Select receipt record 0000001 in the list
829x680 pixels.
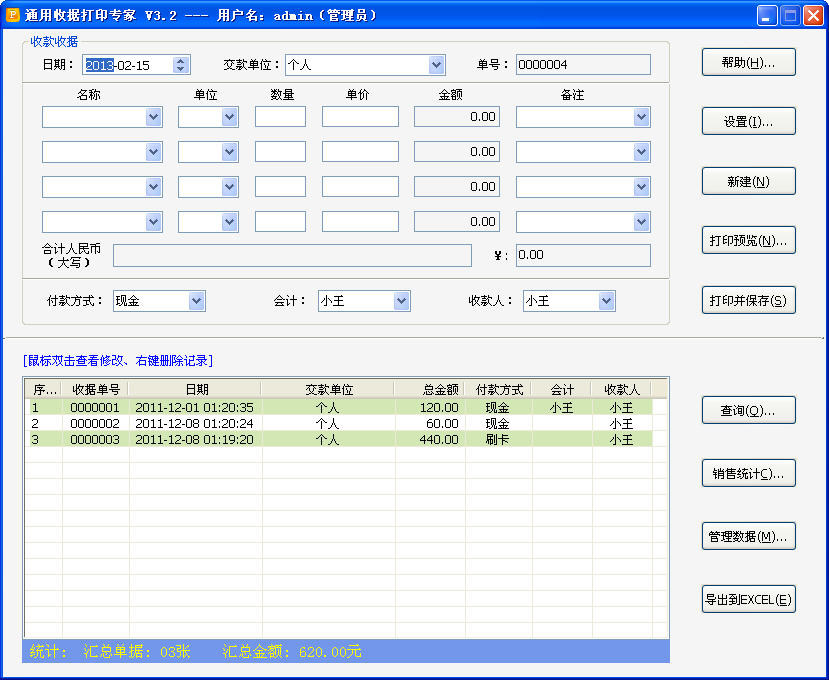click(x=300, y=407)
